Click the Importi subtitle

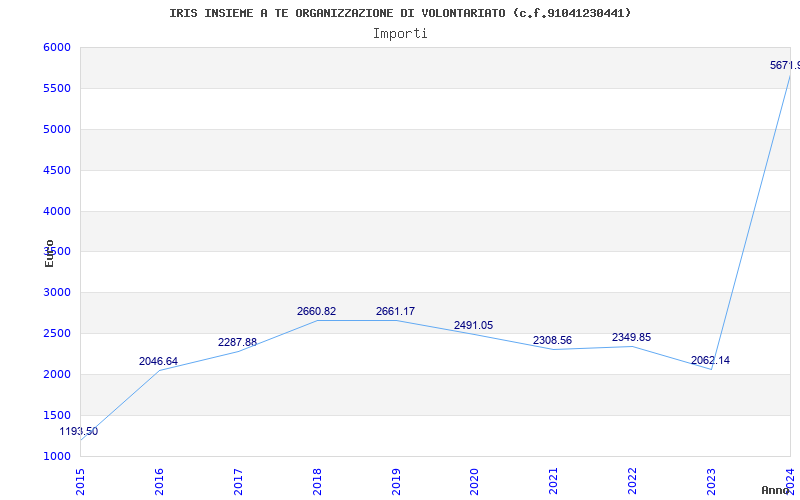tap(400, 34)
